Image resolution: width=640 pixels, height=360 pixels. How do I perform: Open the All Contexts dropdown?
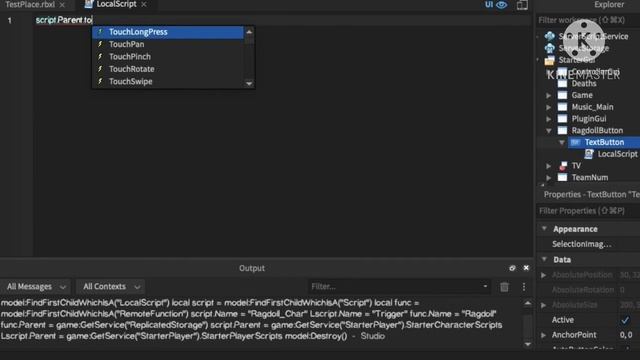(x=111, y=287)
